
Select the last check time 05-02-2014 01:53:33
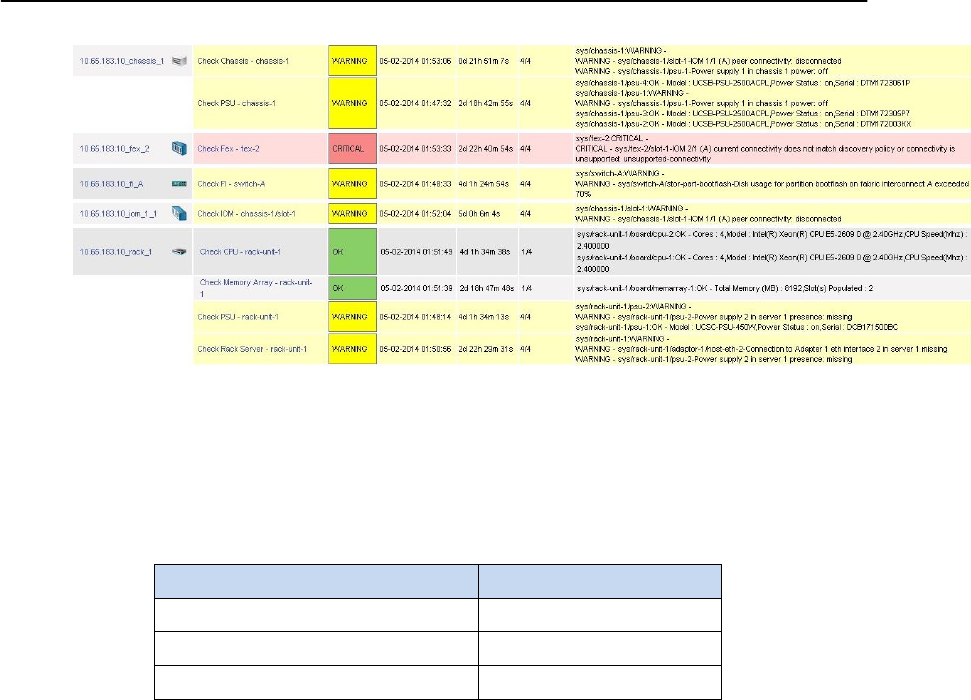click(x=416, y=149)
